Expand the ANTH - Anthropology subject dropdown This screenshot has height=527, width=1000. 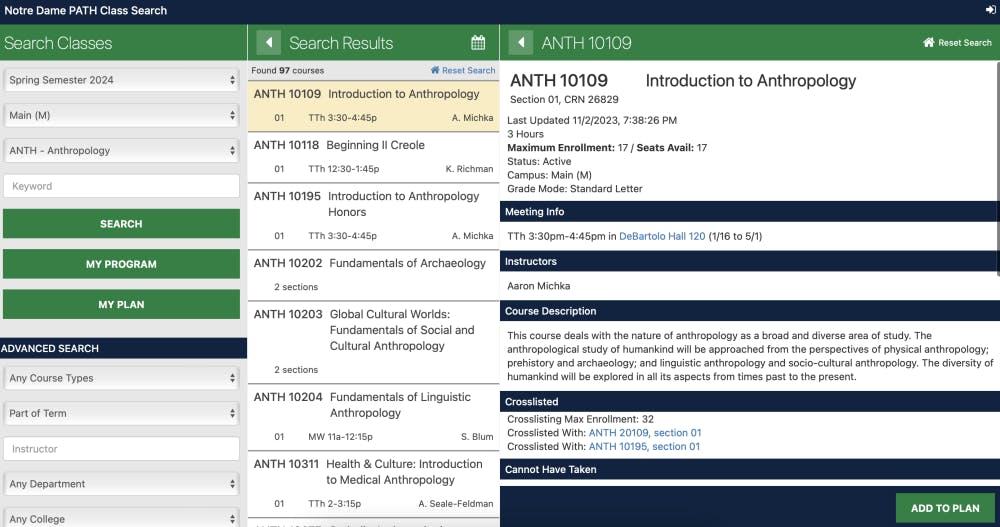pos(121,151)
